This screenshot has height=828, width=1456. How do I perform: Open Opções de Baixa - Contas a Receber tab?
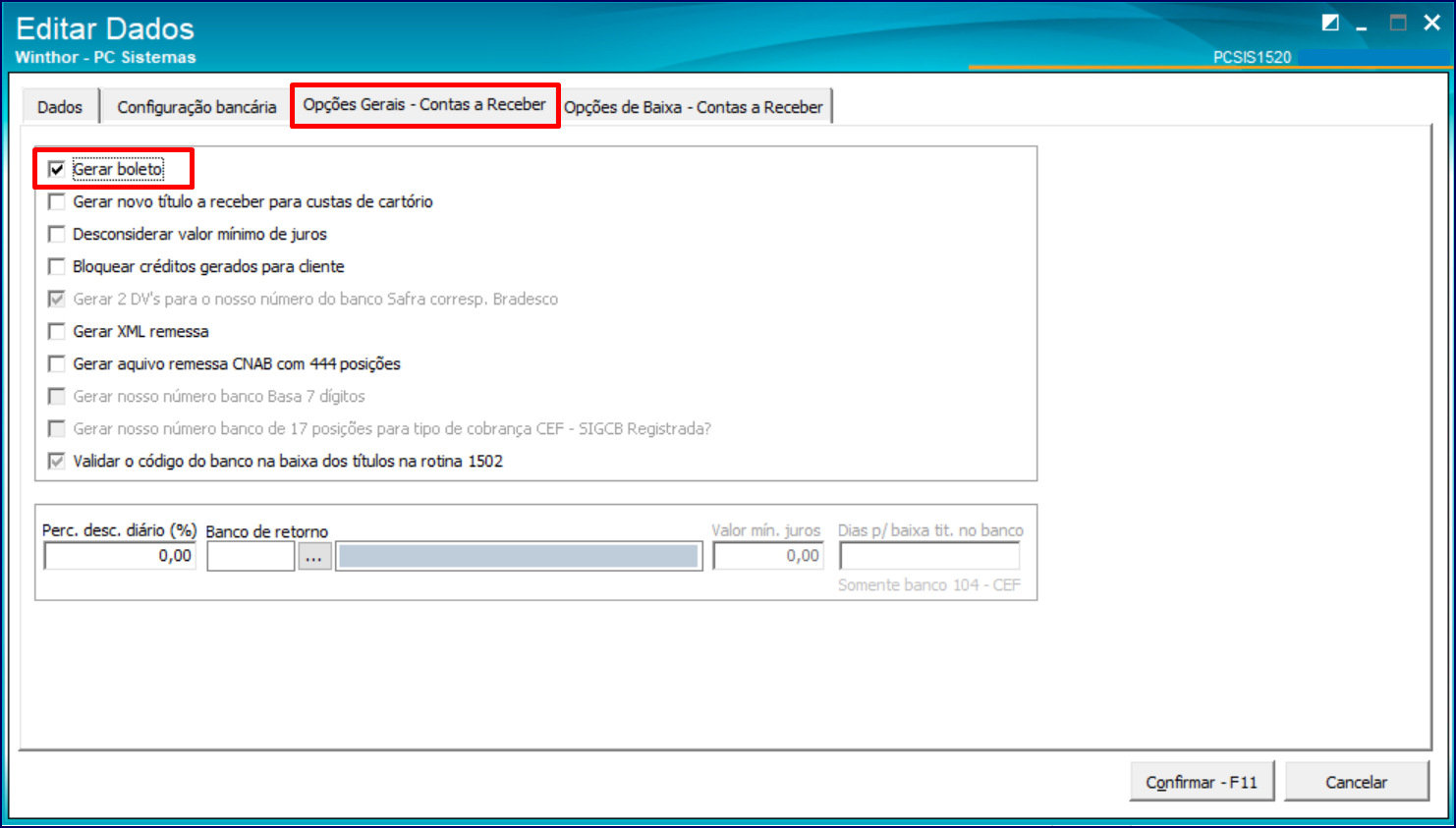694,107
